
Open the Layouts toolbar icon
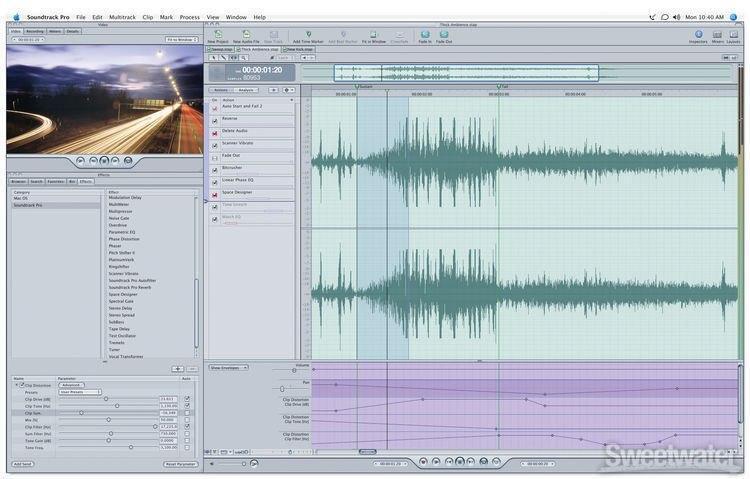(x=734, y=36)
